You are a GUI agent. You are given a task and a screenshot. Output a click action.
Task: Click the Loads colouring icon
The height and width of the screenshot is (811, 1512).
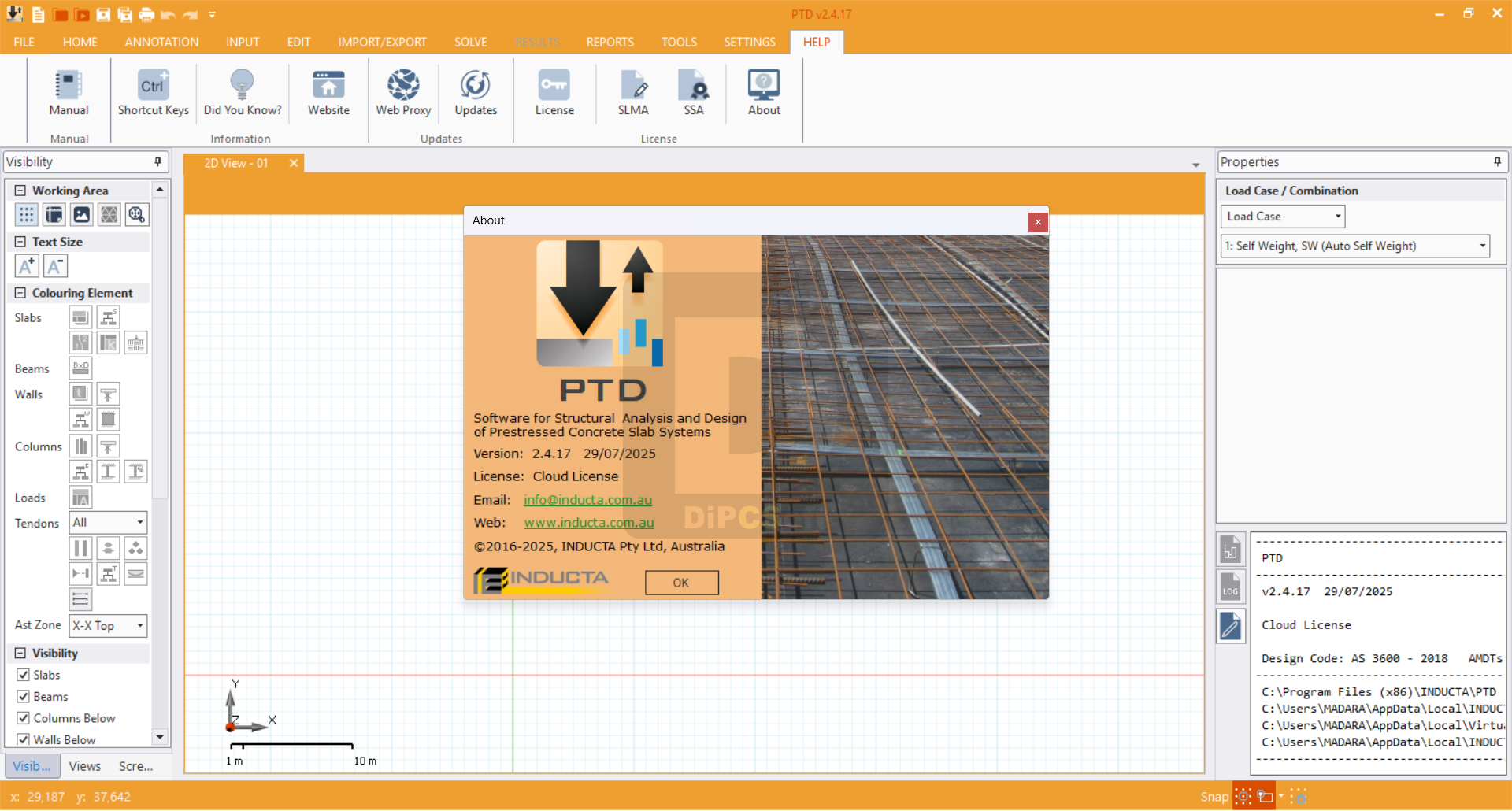[x=80, y=497]
